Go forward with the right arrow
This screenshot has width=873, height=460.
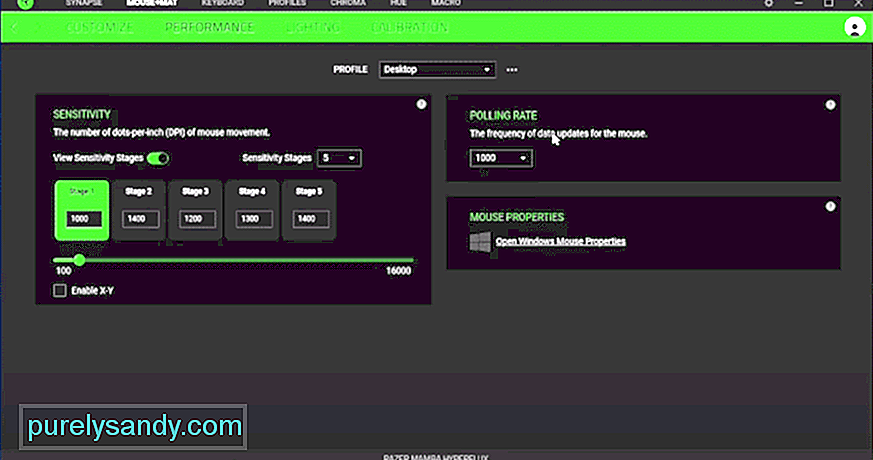39,27
